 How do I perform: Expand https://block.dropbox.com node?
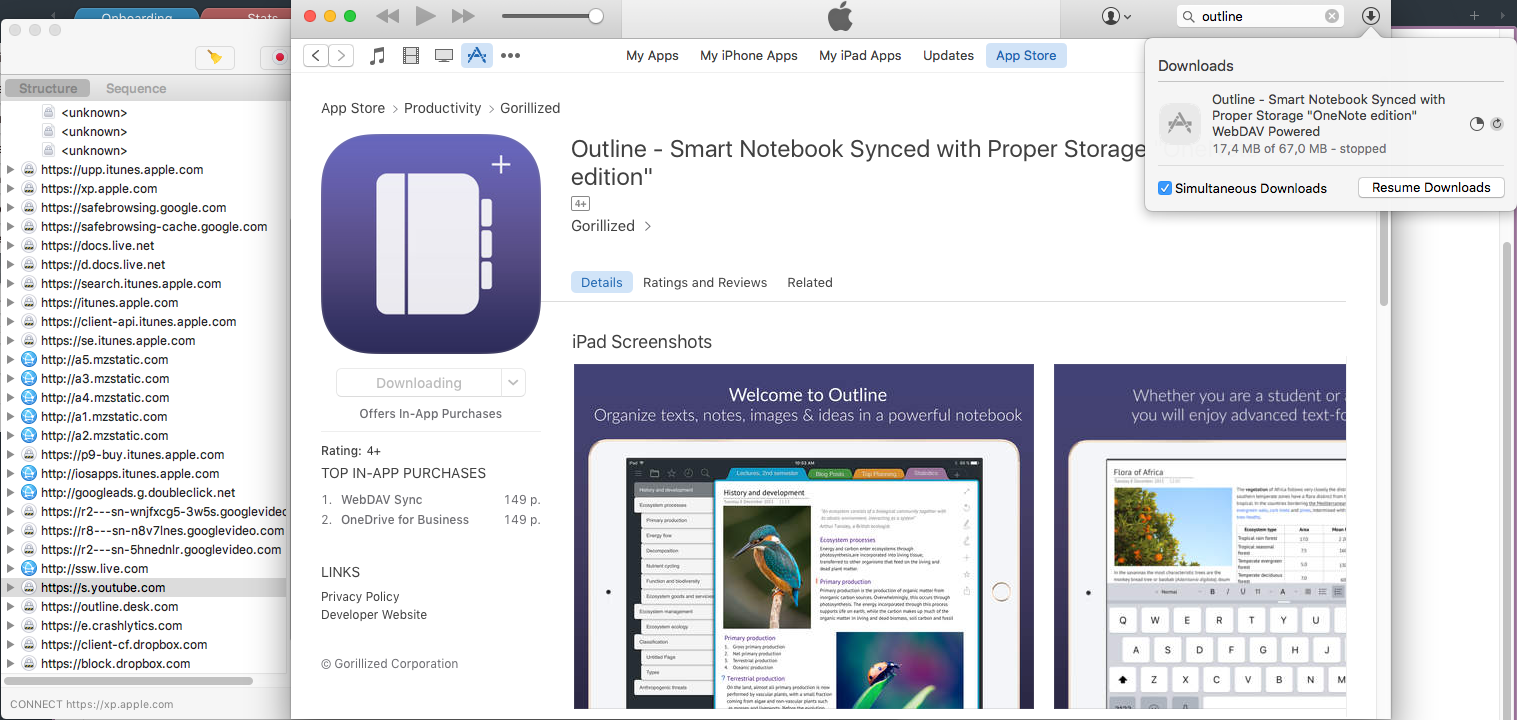pos(11,664)
